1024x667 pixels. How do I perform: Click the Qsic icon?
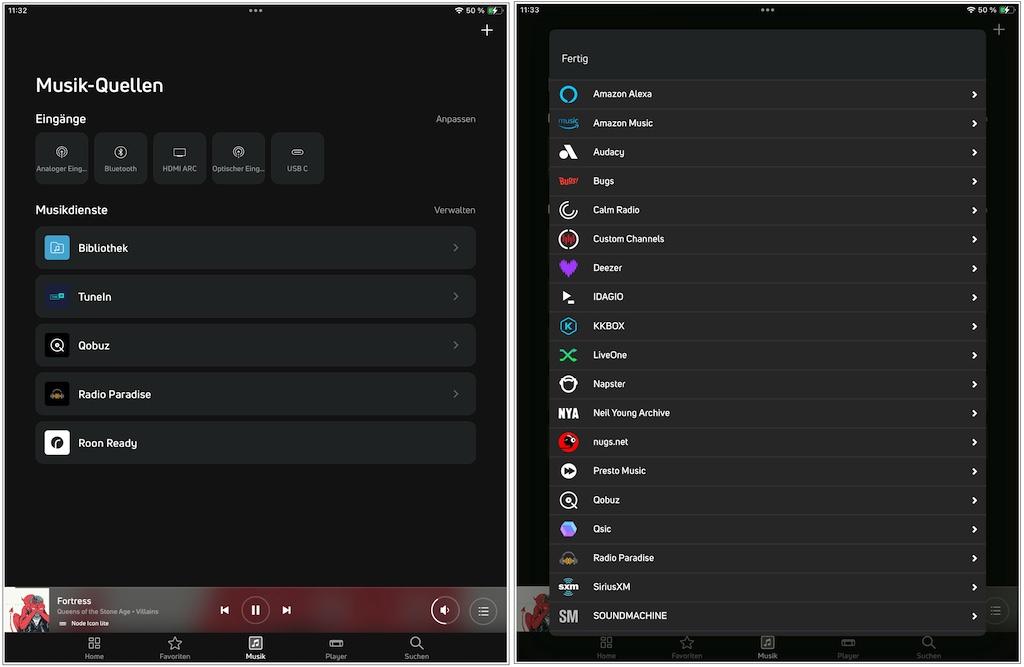click(x=568, y=529)
